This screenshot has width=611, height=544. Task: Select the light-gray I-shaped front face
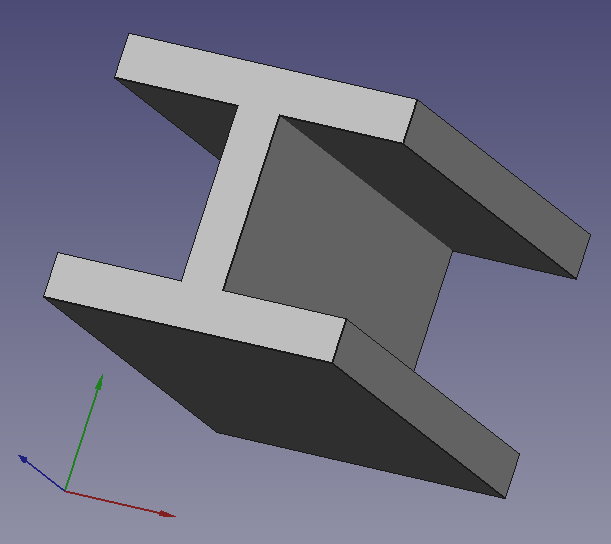230,199
